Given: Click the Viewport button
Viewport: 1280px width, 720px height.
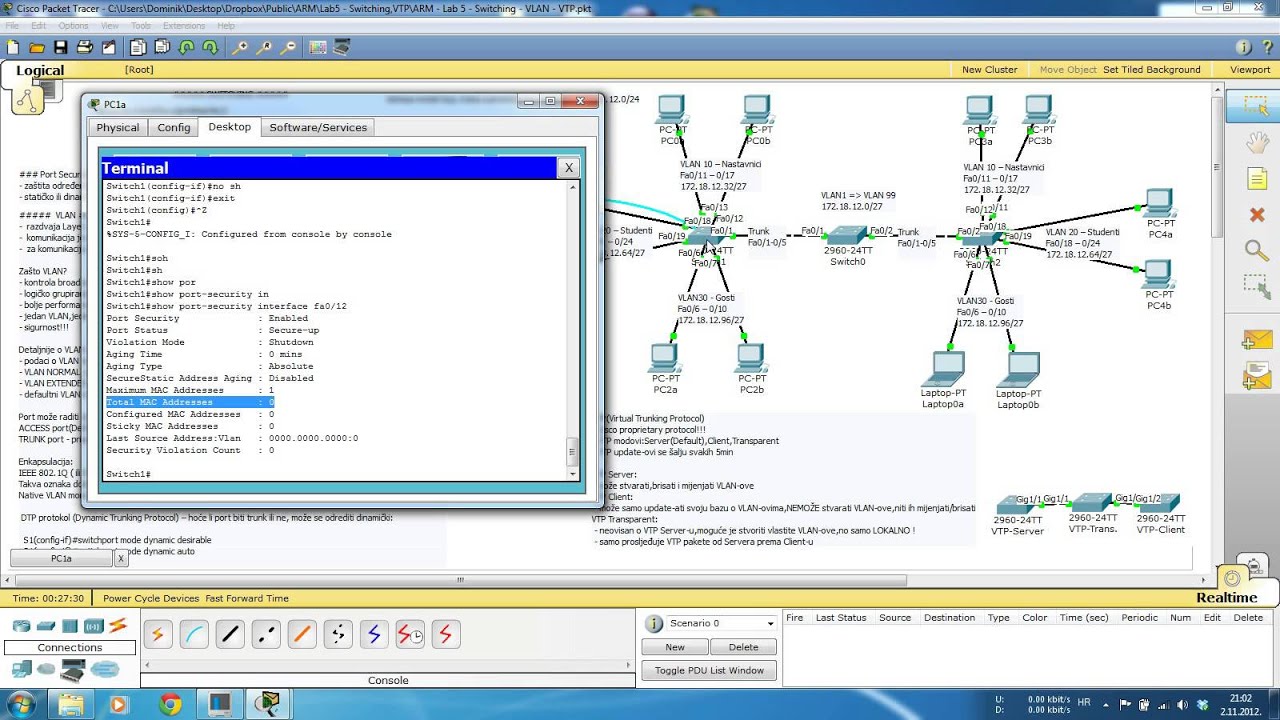Looking at the screenshot, I should tap(1250, 70).
